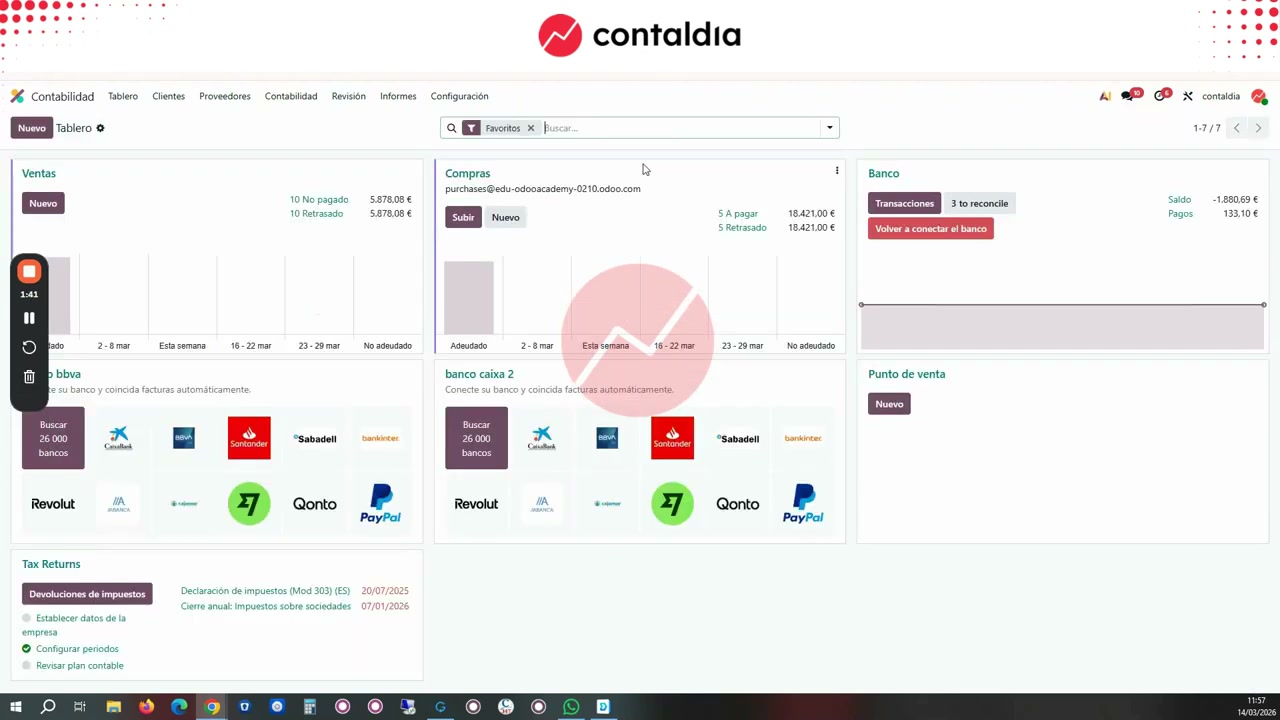Click Transacciones in the Banco card
The height and width of the screenshot is (720, 1280).
point(904,203)
